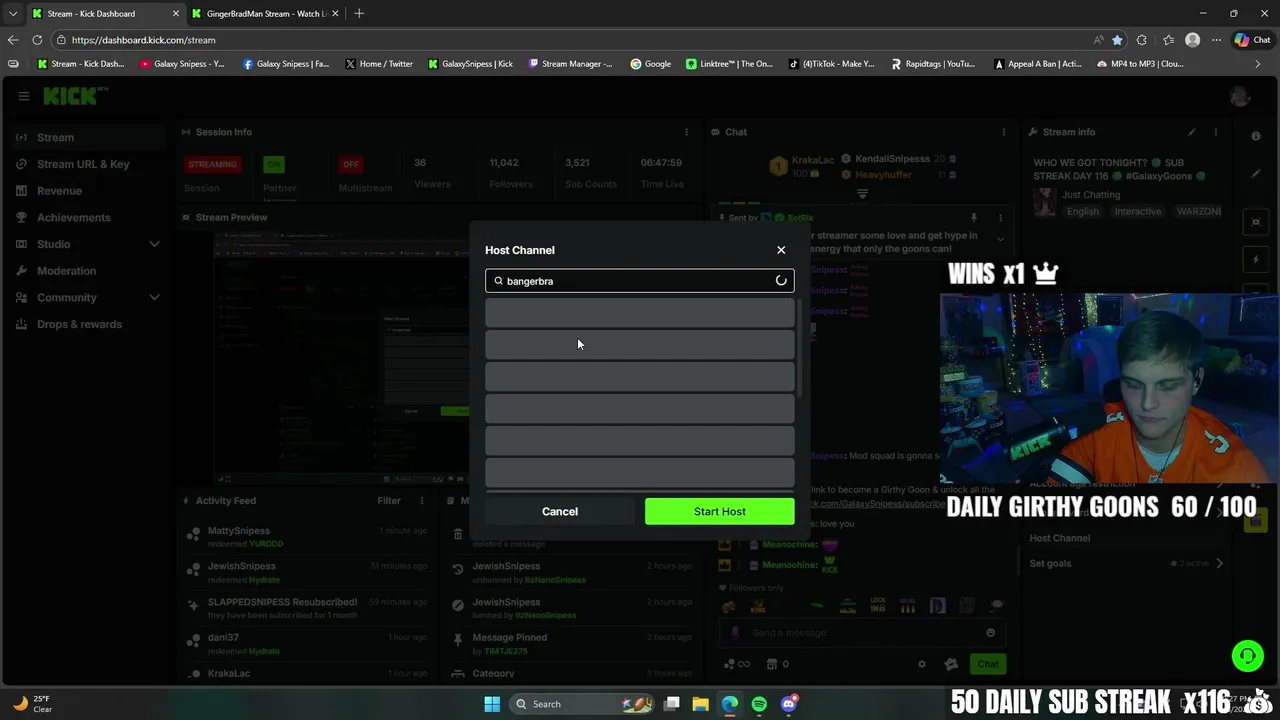Open the emoji picker in chat input
The height and width of the screenshot is (720, 1280).
click(990, 632)
